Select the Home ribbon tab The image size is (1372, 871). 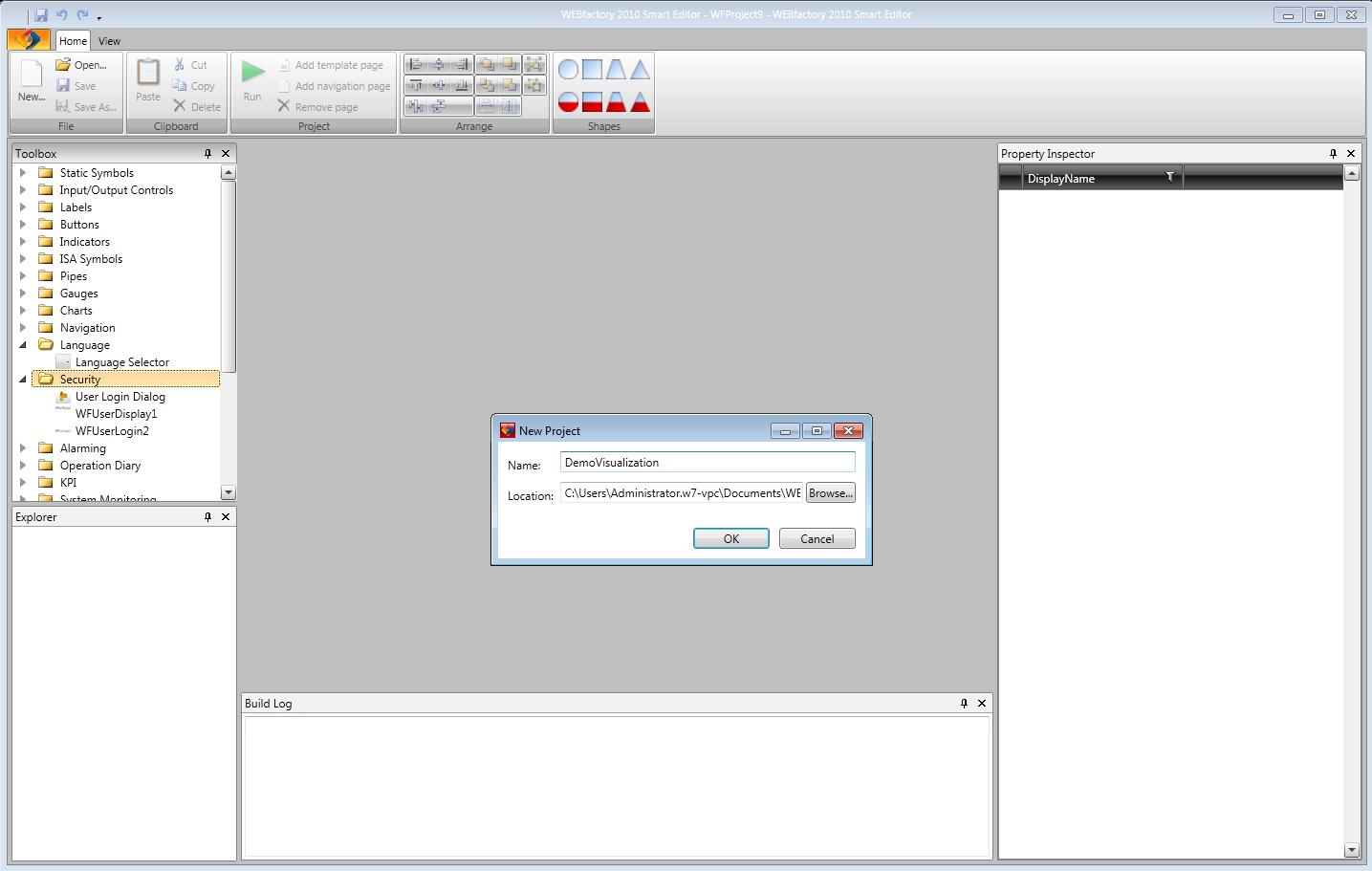(x=73, y=41)
